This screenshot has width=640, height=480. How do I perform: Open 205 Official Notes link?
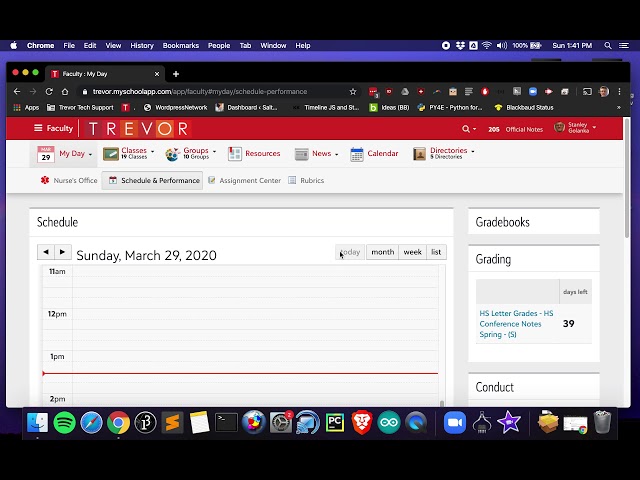point(515,129)
